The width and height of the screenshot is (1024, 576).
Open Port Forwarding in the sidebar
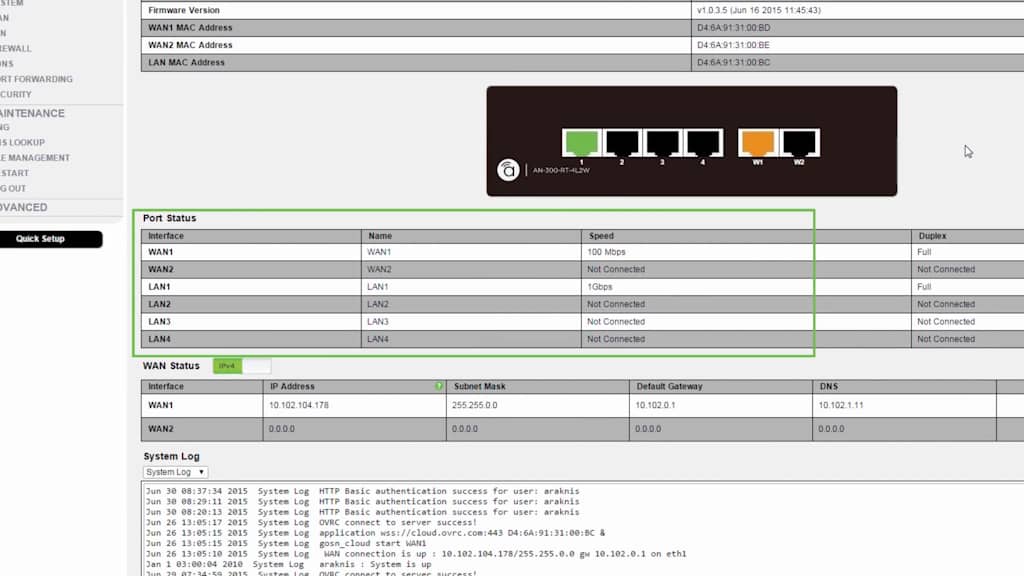click(37, 79)
